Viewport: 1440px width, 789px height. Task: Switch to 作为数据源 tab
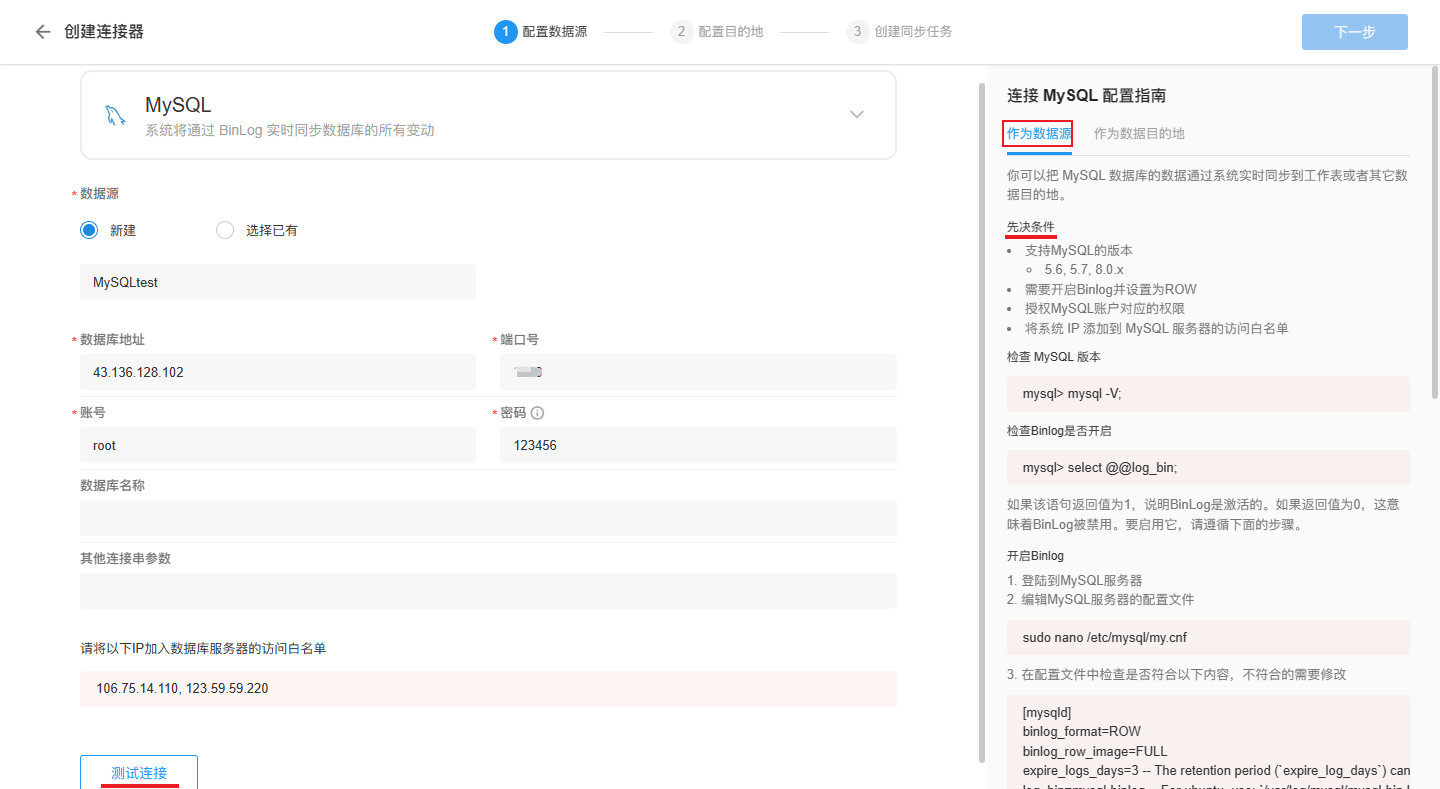[x=1038, y=133]
